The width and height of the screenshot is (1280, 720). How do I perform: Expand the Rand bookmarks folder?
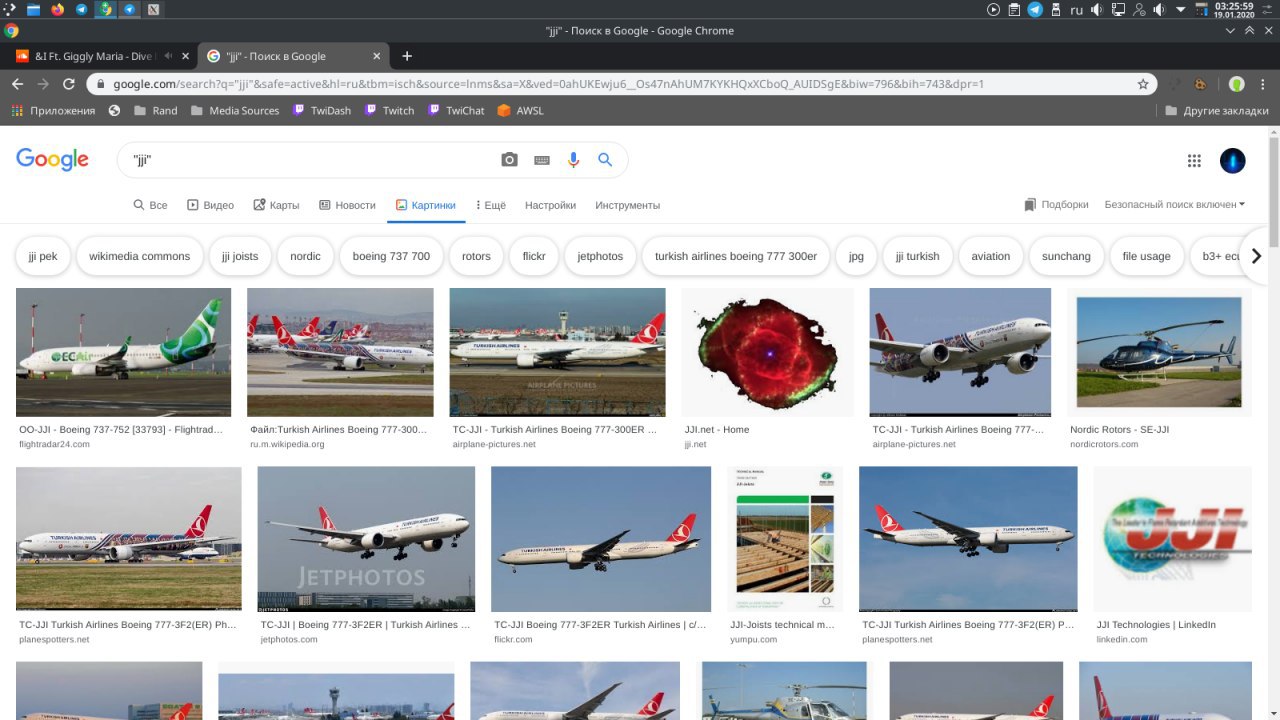155,111
